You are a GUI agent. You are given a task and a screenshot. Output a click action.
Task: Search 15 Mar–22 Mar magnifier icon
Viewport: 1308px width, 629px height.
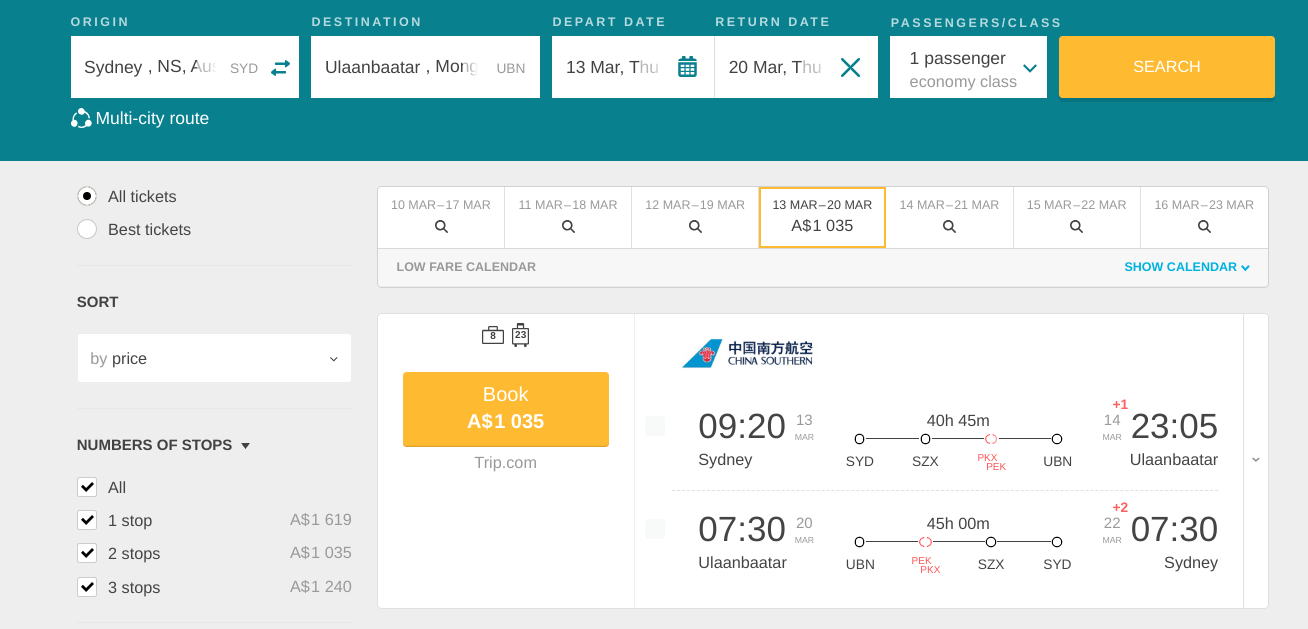(1076, 227)
